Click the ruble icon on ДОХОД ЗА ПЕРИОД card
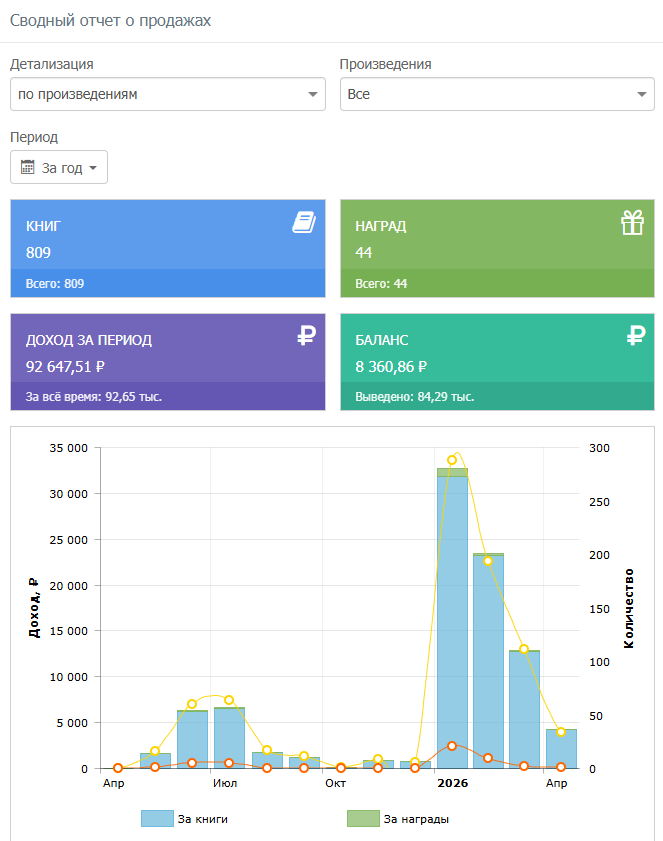This screenshot has width=663, height=841. (x=306, y=336)
